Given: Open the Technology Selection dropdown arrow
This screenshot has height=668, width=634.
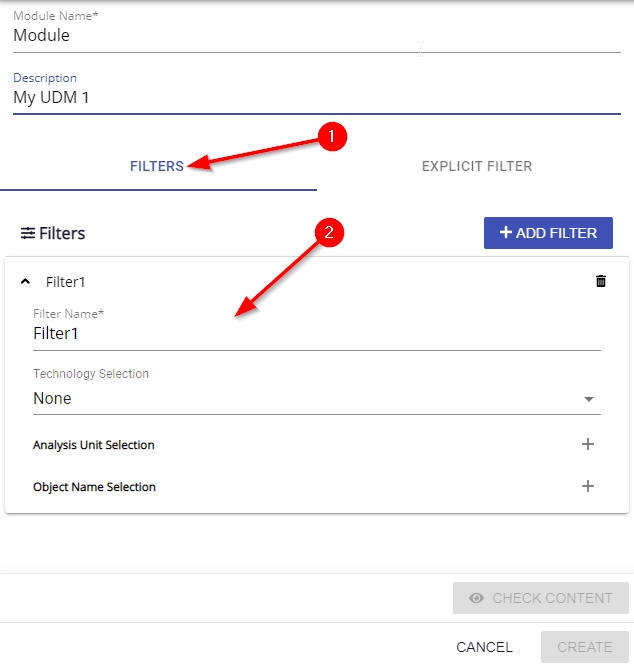Looking at the screenshot, I should (x=589, y=399).
